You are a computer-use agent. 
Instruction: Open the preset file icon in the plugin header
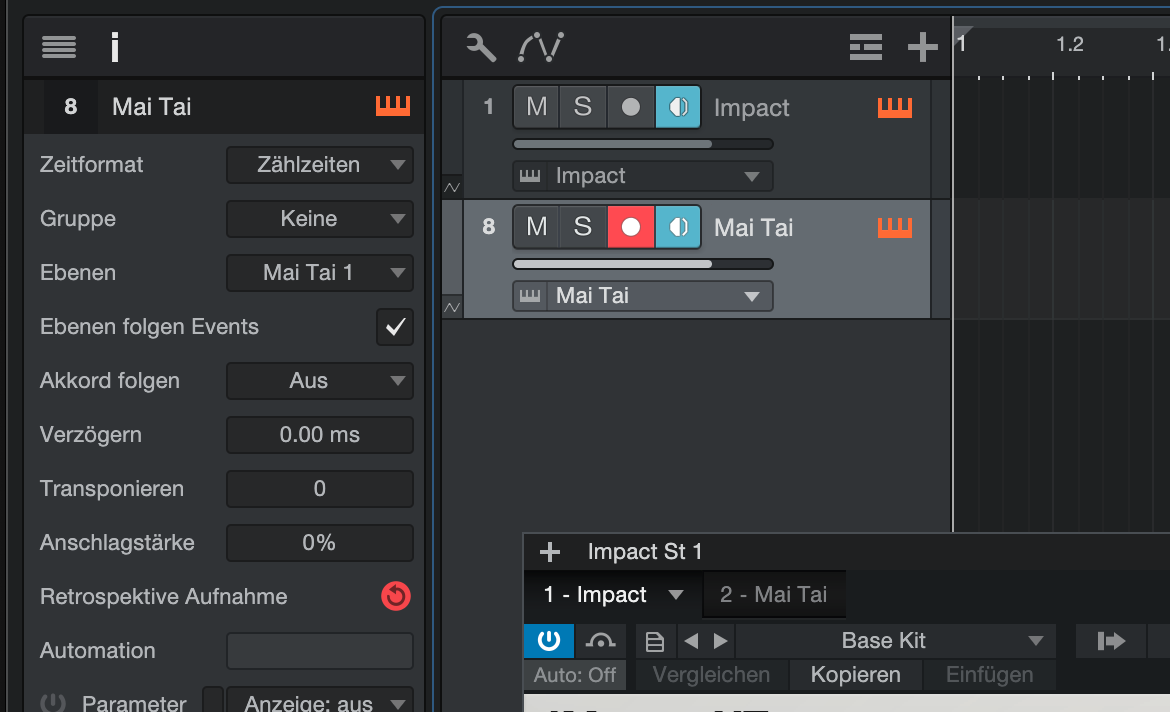point(654,641)
